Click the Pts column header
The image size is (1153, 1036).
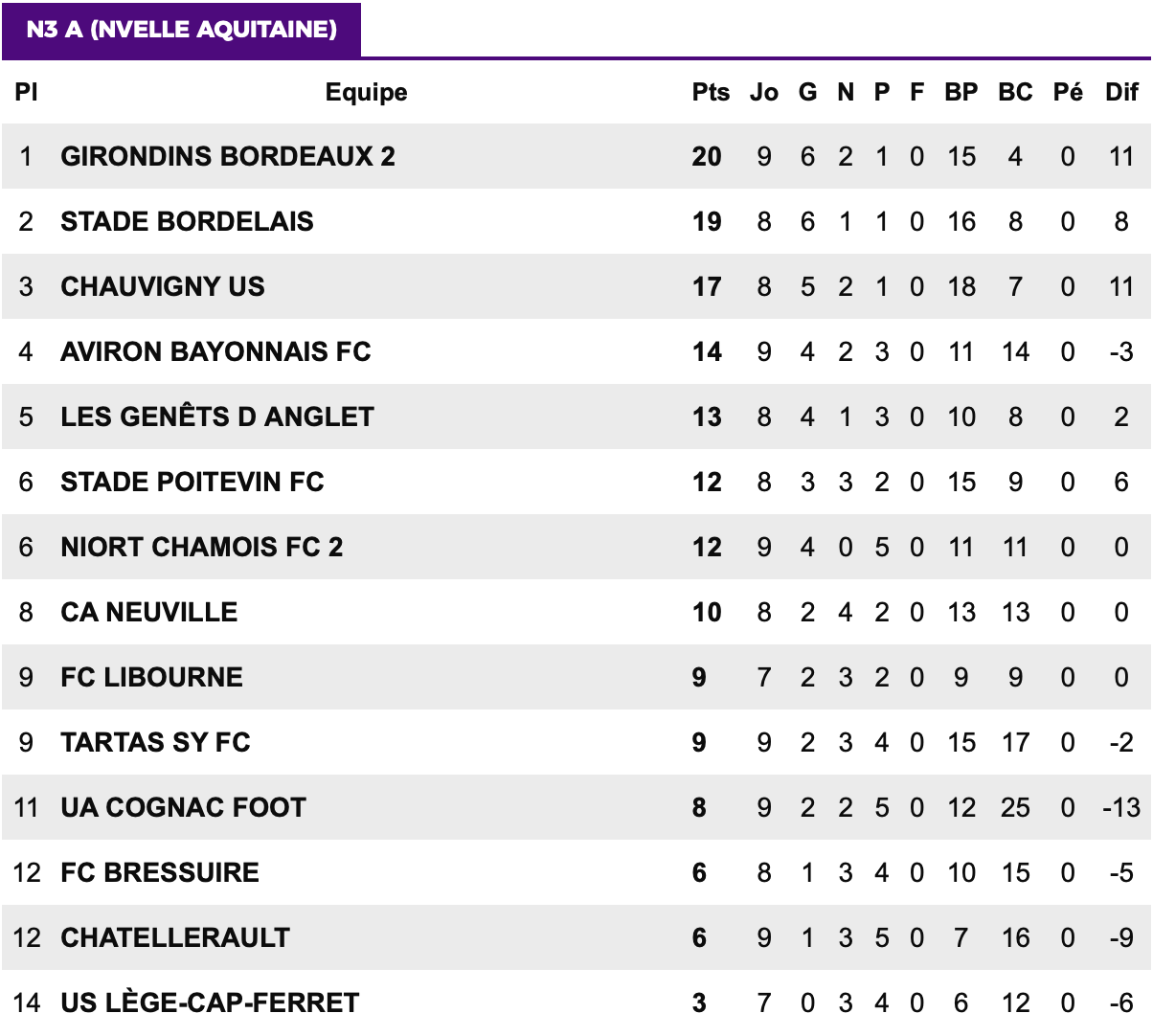click(711, 92)
